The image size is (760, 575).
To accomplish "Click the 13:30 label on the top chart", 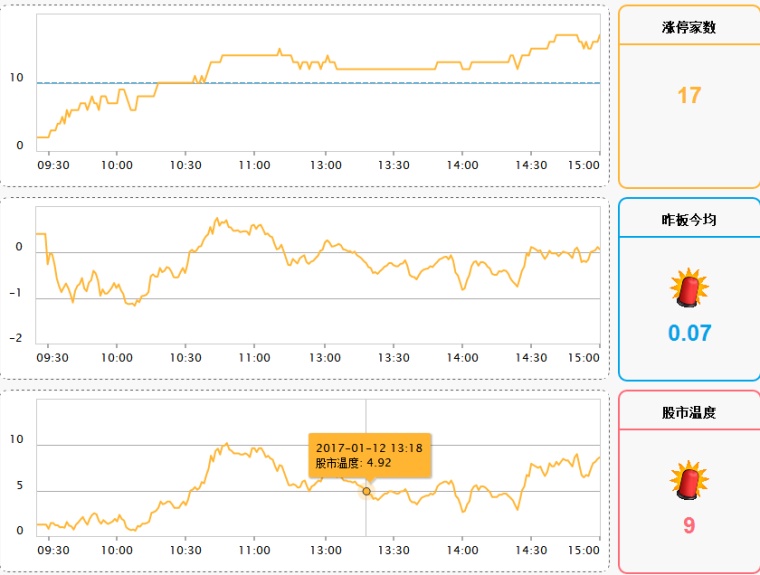I will (x=394, y=165).
